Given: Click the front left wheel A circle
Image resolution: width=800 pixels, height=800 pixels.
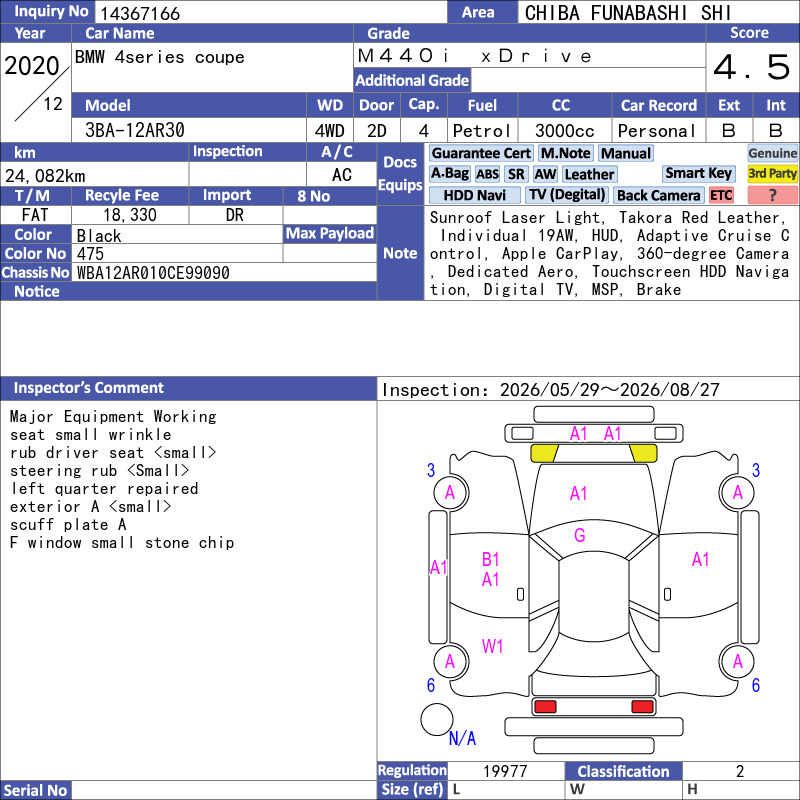Looking at the screenshot, I should click(451, 493).
